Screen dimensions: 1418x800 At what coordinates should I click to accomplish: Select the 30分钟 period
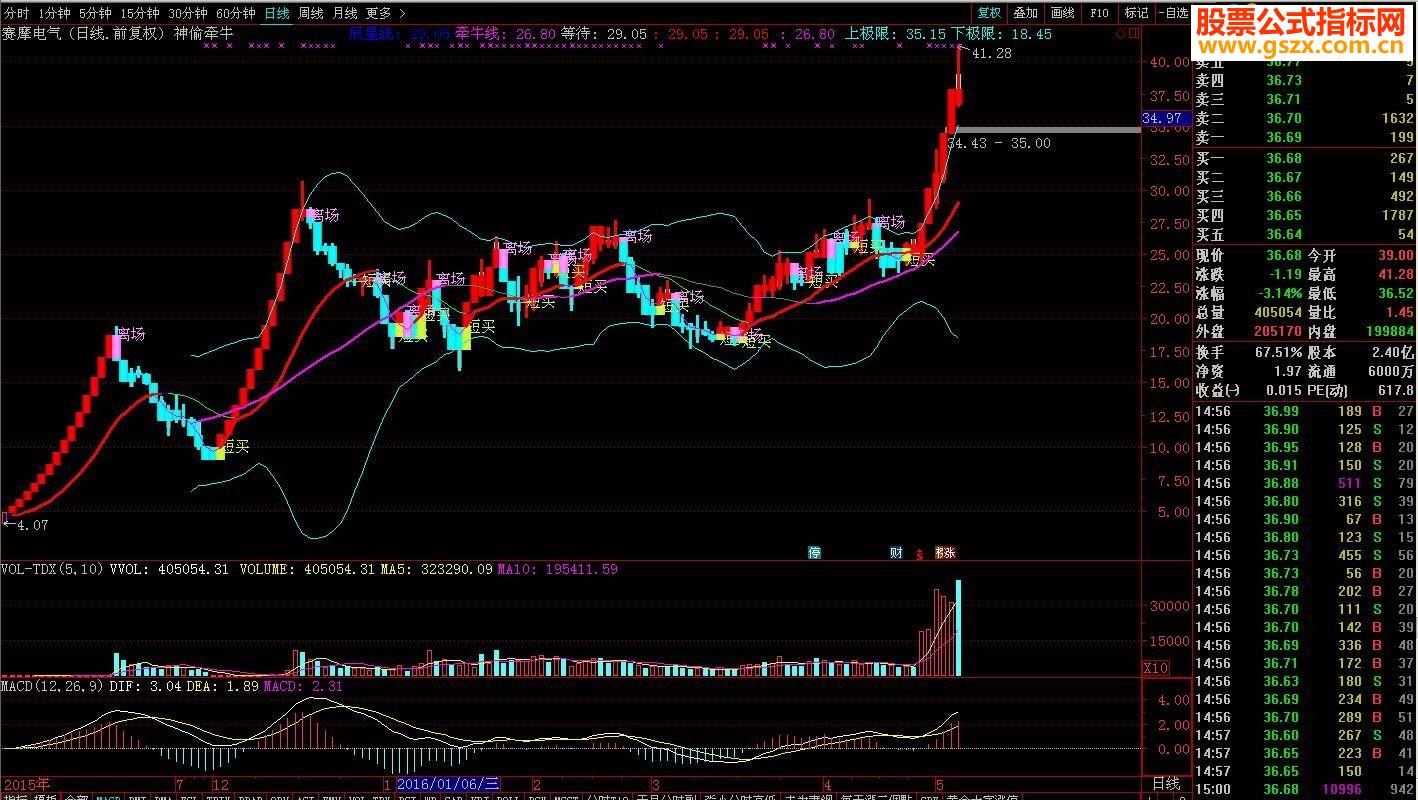click(187, 13)
